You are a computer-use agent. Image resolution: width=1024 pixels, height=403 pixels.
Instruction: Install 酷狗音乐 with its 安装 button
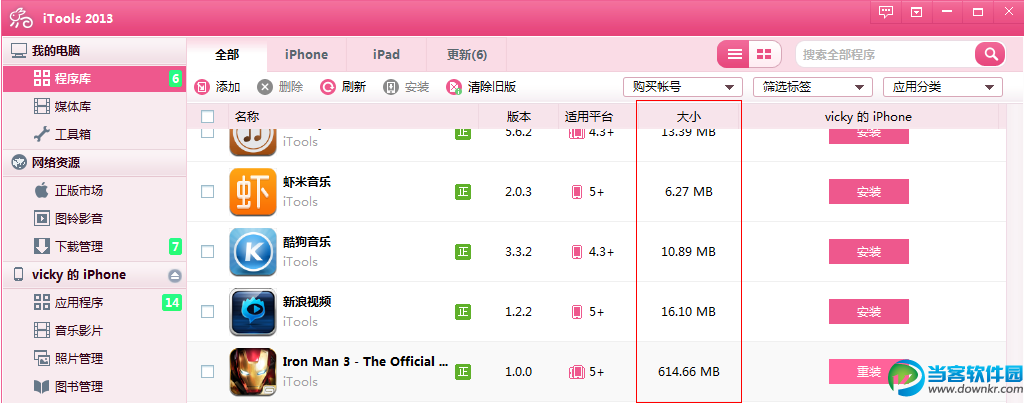[869, 252]
